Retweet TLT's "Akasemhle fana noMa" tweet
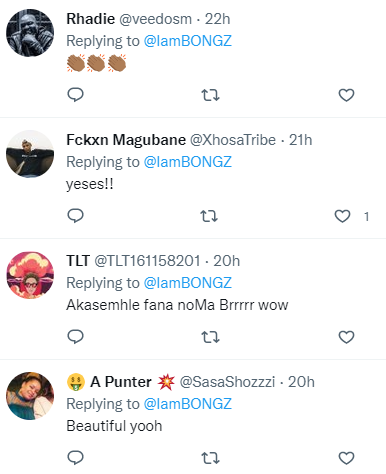The width and height of the screenshot is (386, 474). tap(210, 337)
